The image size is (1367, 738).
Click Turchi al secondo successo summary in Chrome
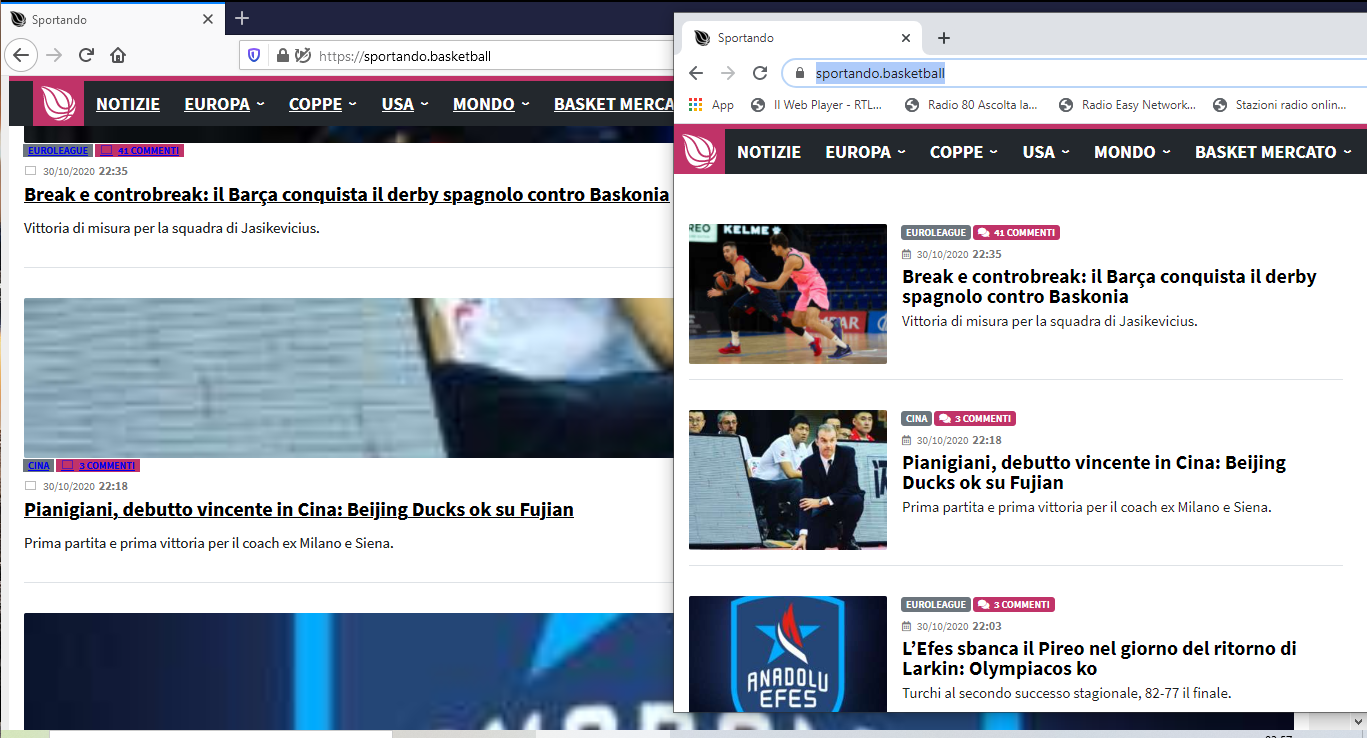1067,693
